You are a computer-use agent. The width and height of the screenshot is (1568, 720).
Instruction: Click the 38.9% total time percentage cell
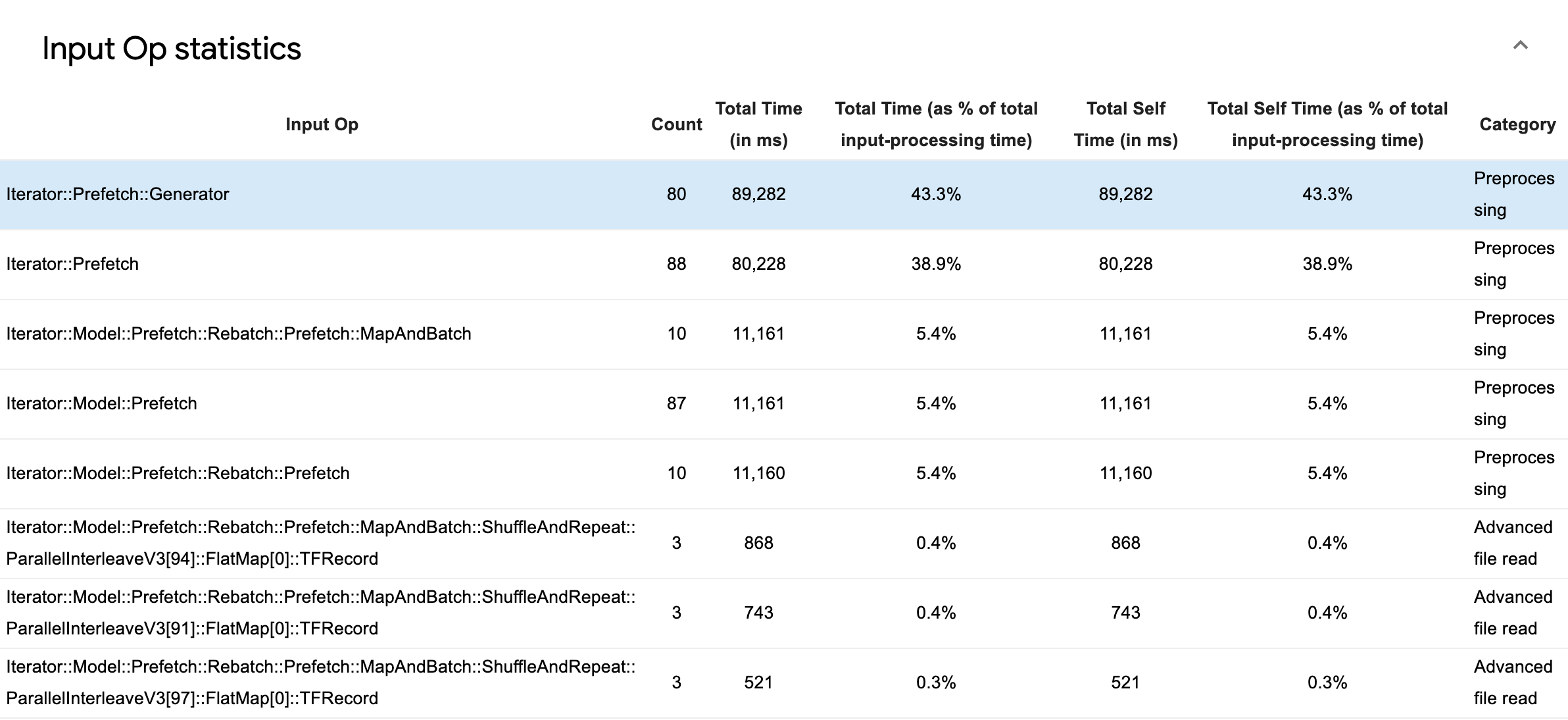(935, 264)
